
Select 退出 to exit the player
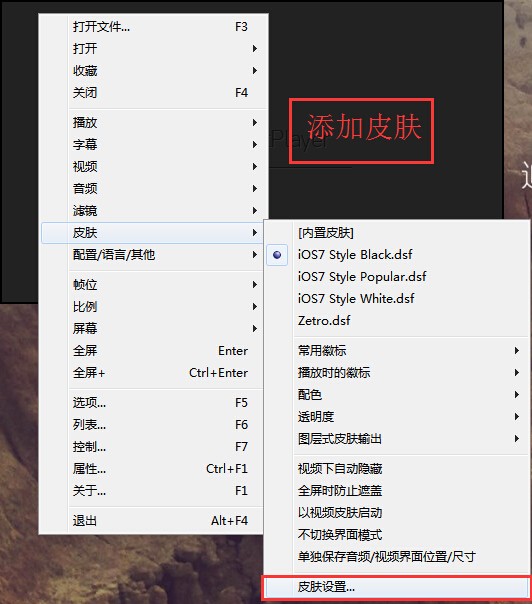[153, 520]
